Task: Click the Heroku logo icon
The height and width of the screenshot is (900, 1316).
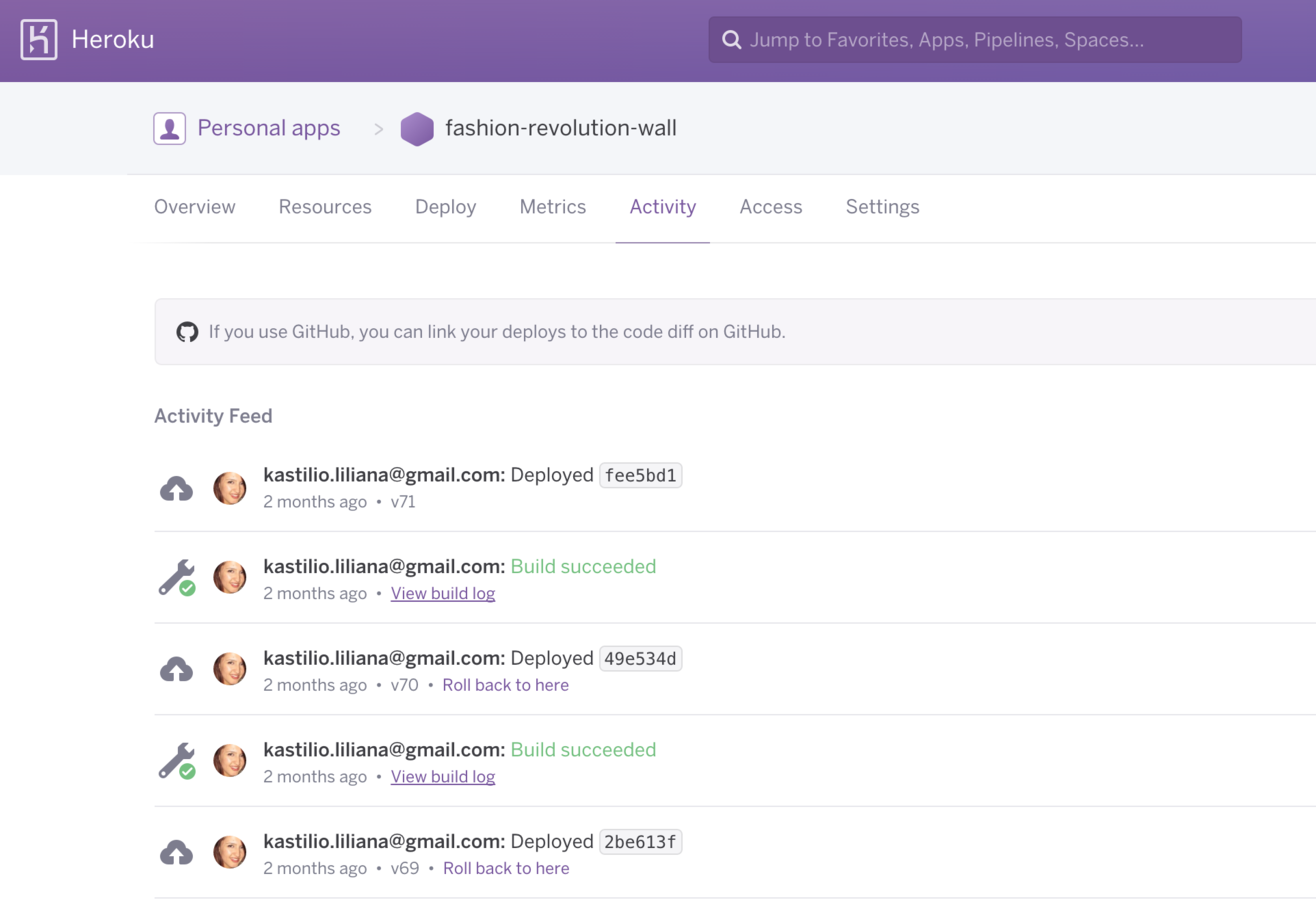Action: pyautogui.click(x=39, y=40)
